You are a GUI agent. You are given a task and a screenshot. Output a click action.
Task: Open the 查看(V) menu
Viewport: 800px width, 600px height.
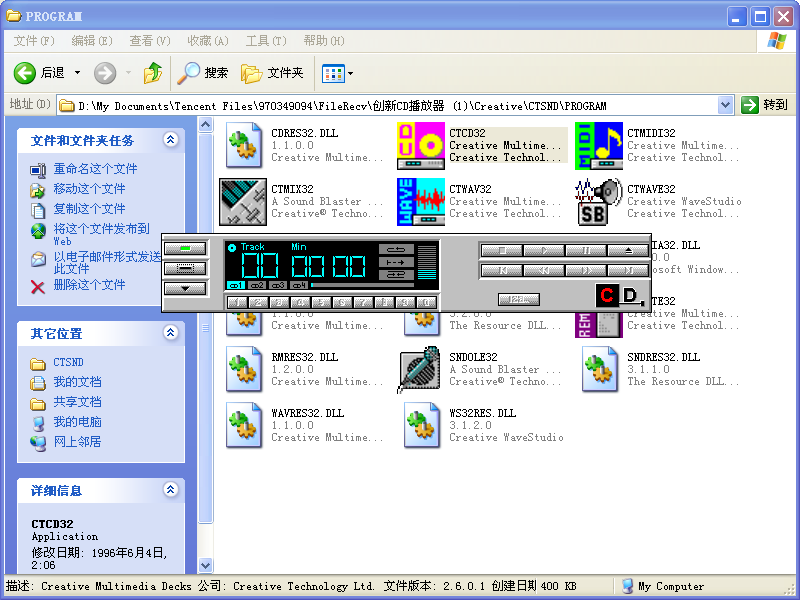pyautogui.click(x=149, y=41)
